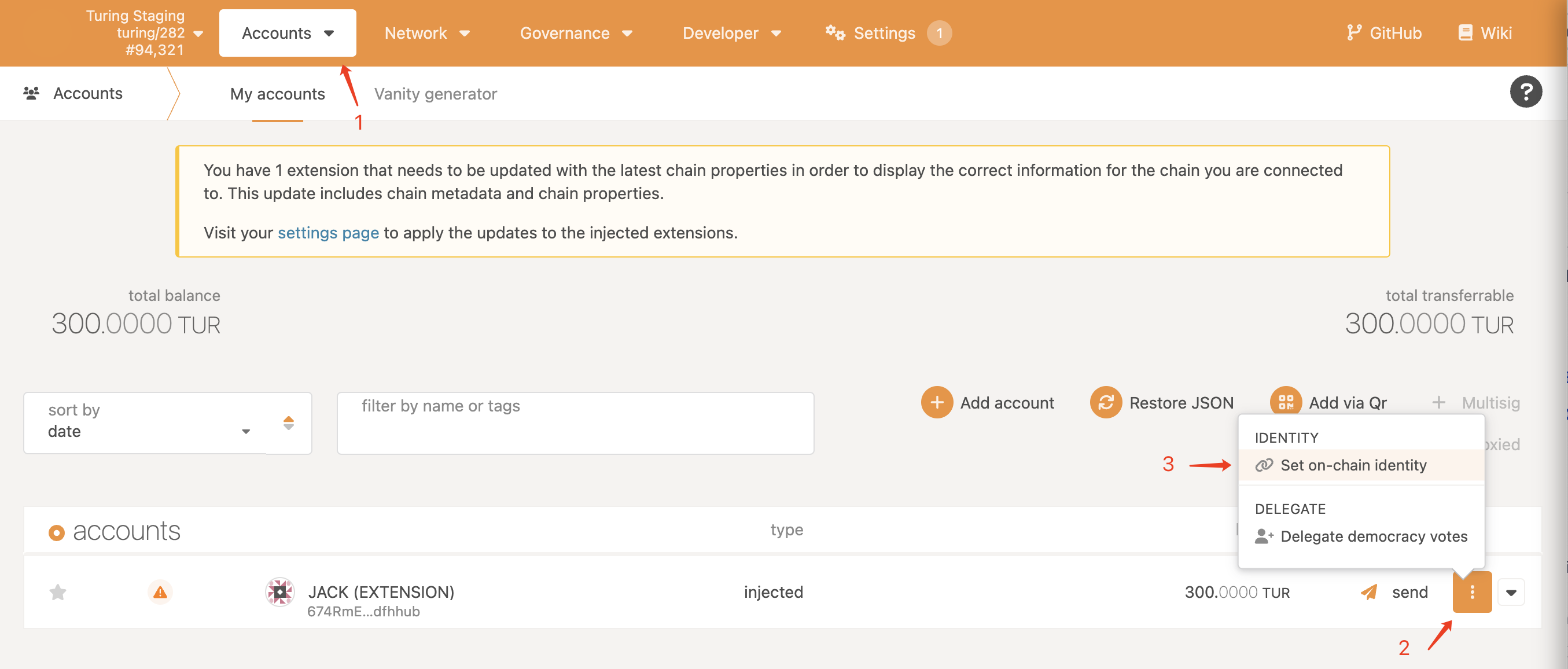Open the Developer menu

(732, 33)
